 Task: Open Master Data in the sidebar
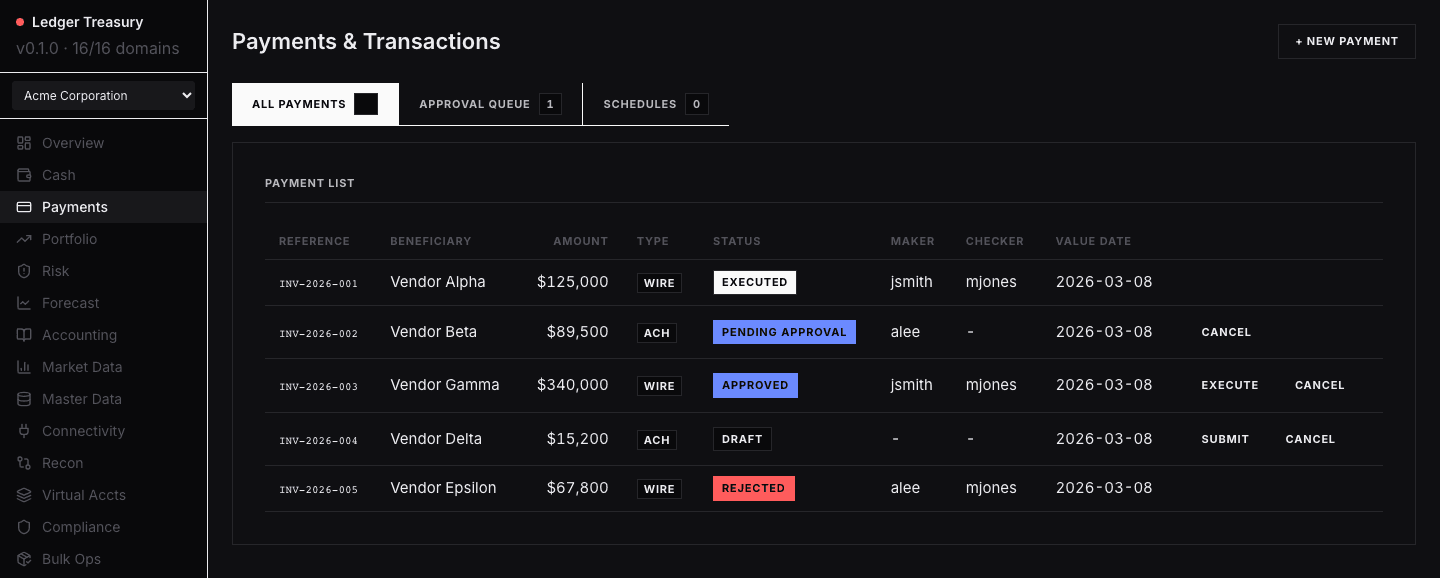104,399
